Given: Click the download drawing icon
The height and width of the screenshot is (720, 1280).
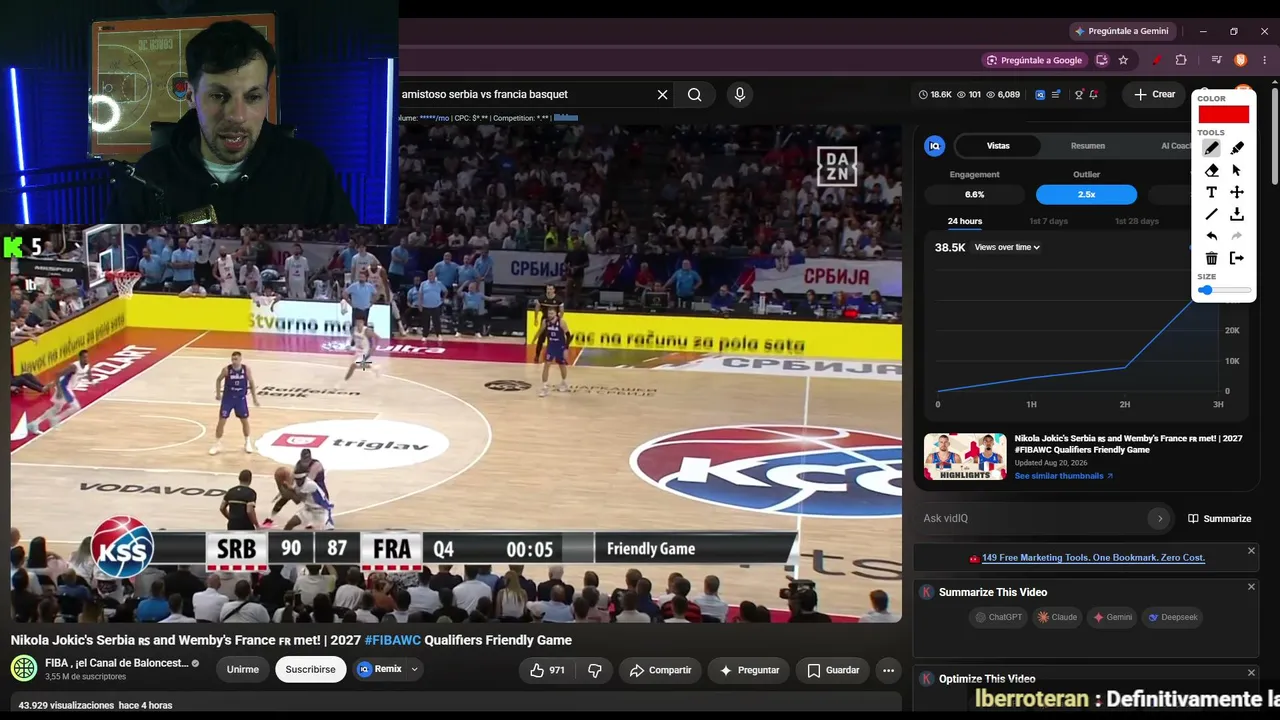Looking at the screenshot, I should point(1237,214).
